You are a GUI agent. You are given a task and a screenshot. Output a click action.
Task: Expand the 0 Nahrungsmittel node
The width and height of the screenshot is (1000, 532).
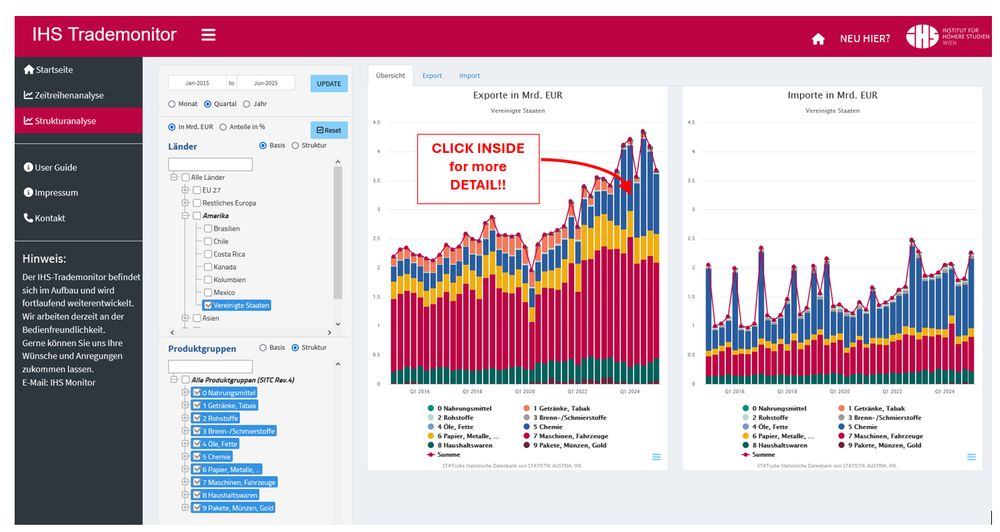click(185, 392)
